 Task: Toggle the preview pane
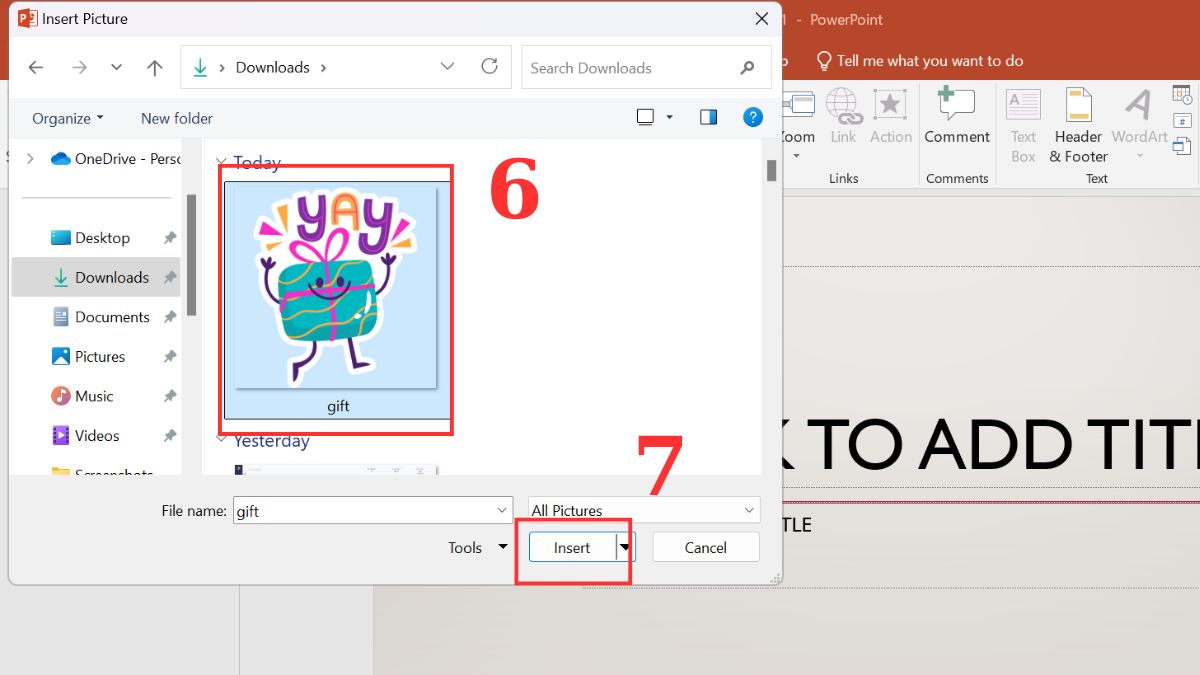708,117
